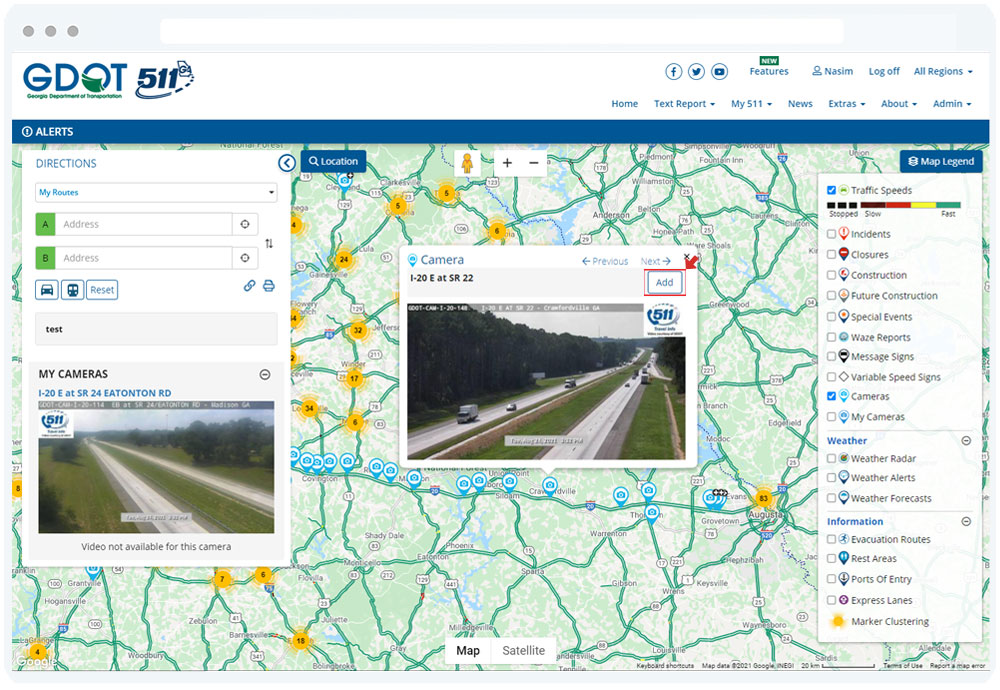The width and height of the screenshot is (1000, 690).
Task: Expand About menu
Action: point(899,104)
